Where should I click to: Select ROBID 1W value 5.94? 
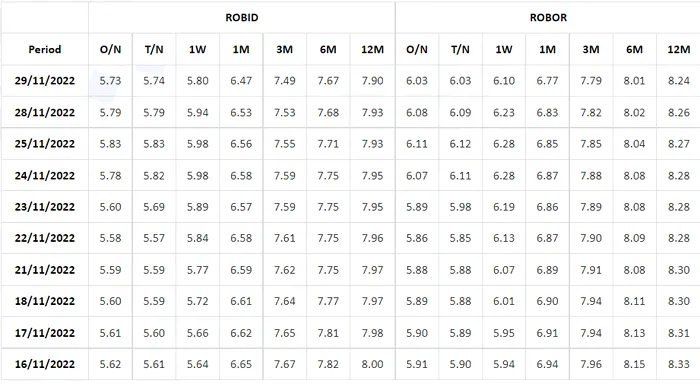197,112
